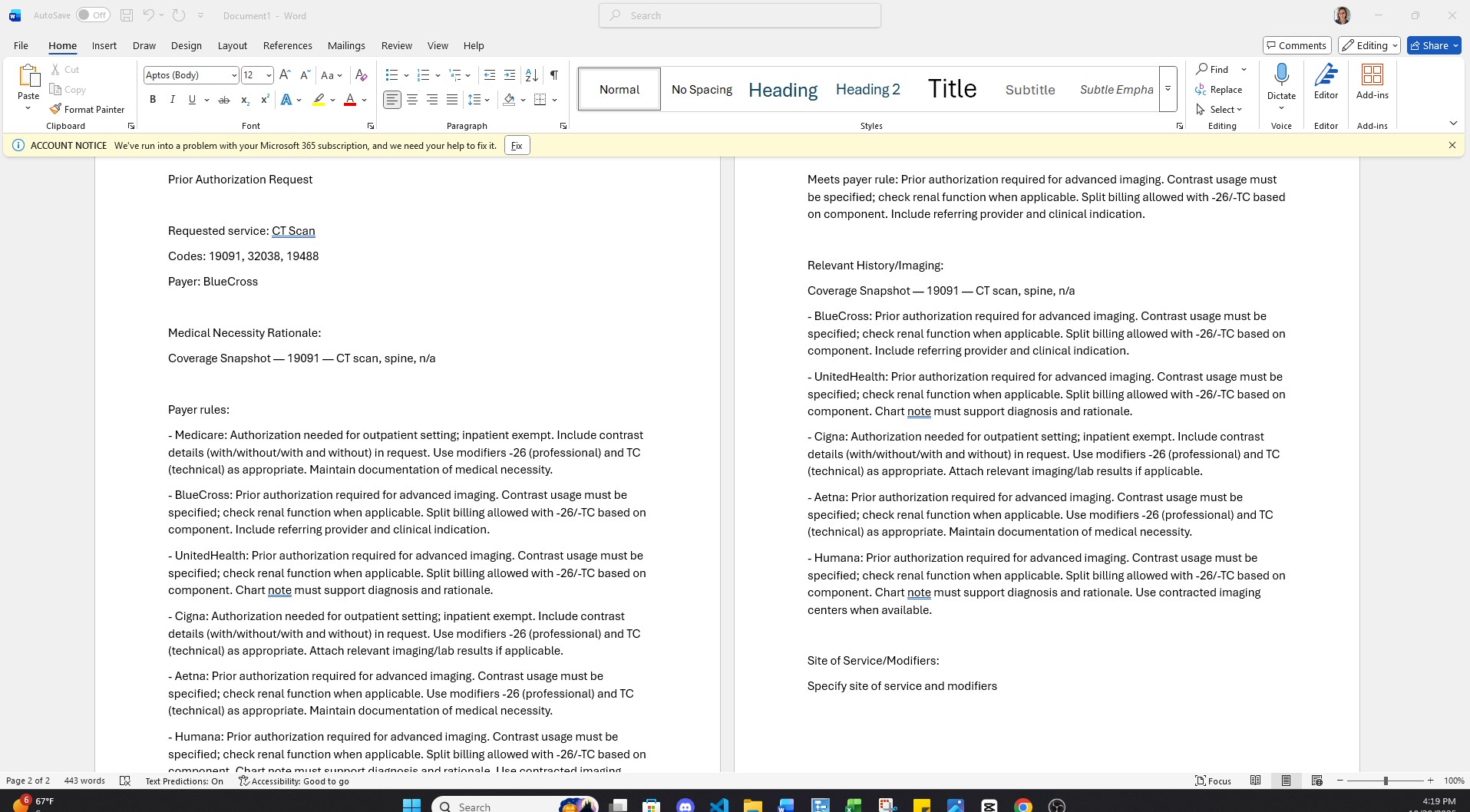1470x812 pixels.
Task: Switch to Read Mode view
Action: point(1255,781)
